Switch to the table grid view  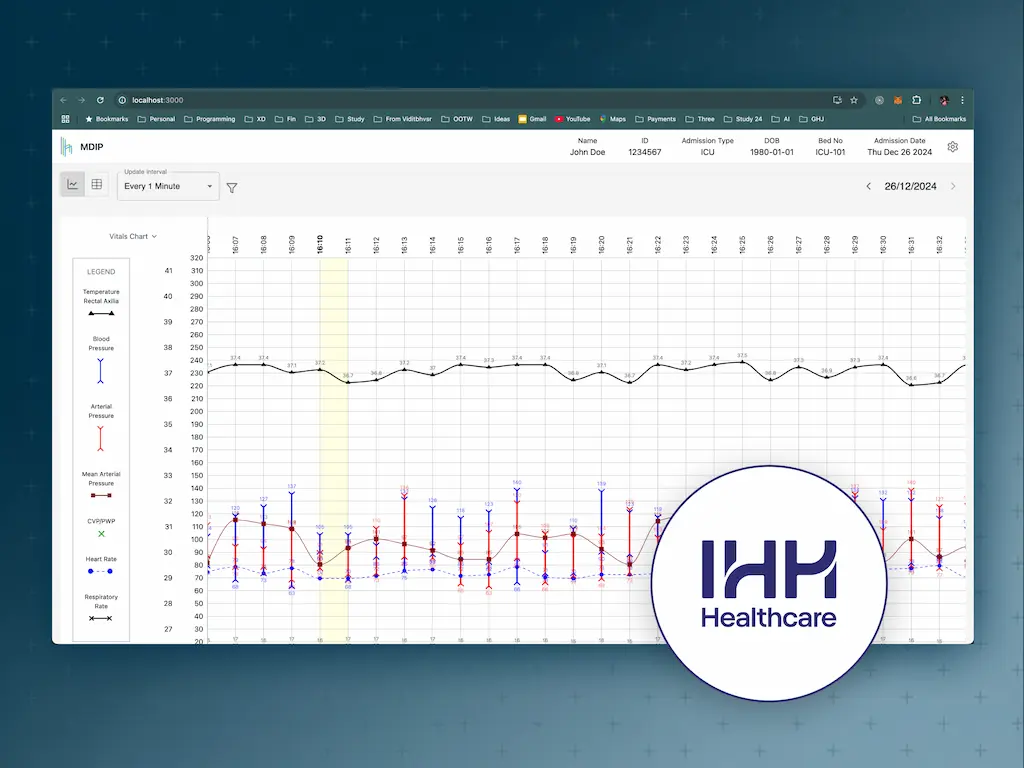[97, 185]
